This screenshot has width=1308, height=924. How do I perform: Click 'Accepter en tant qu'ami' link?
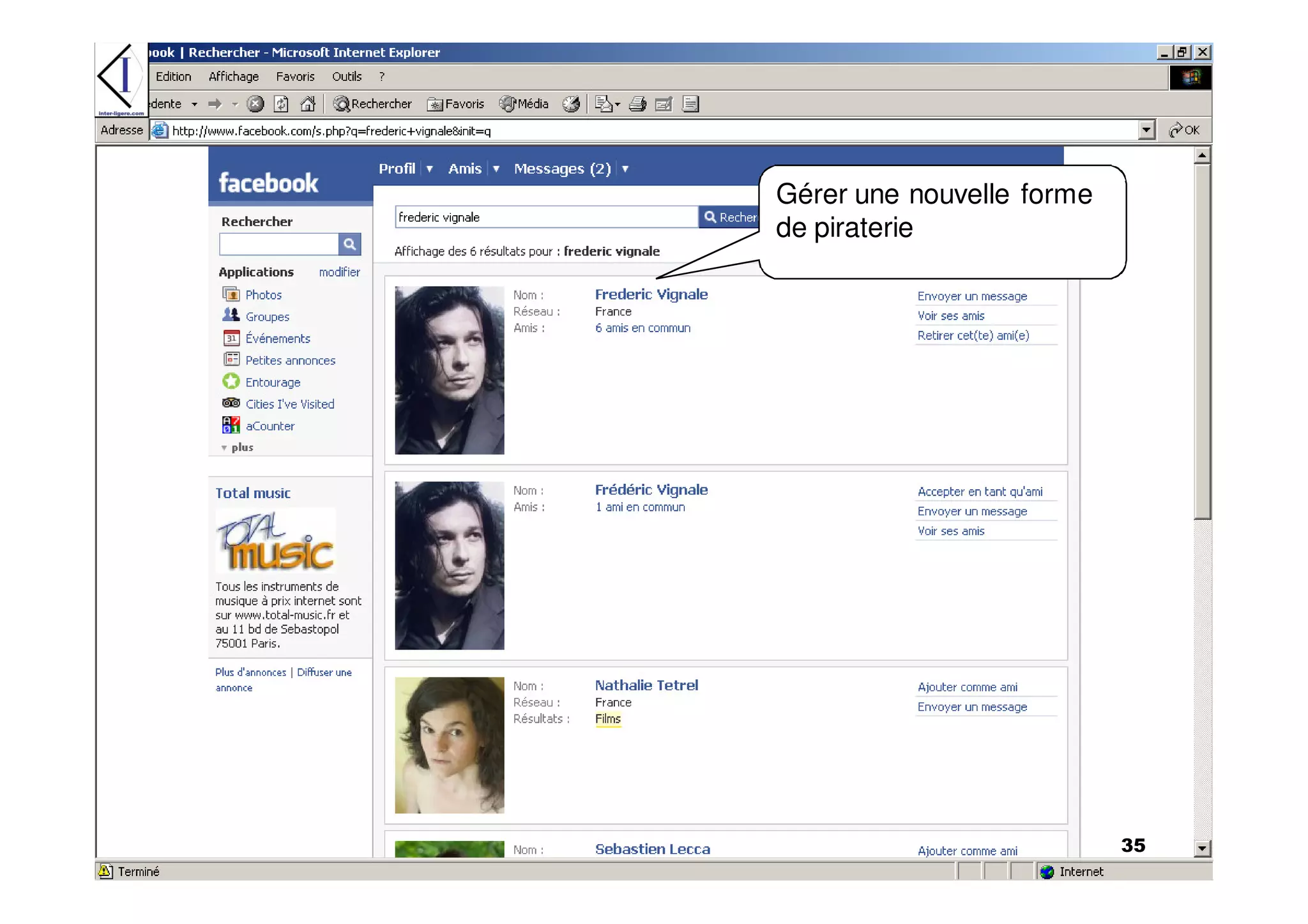(979, 492)
